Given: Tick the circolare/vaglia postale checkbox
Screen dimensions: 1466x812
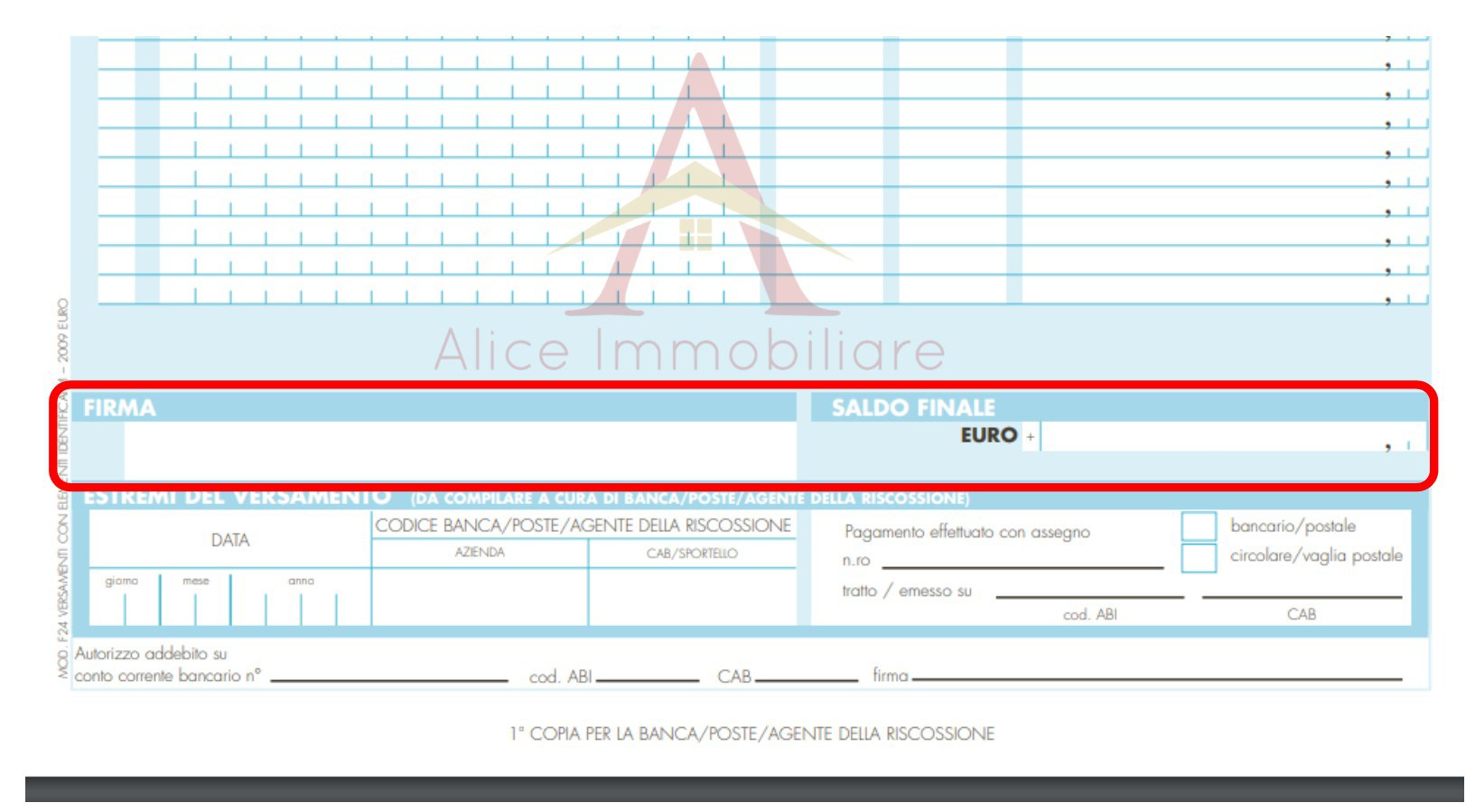Looking at the screenshot, I should tap(1198, 556).
